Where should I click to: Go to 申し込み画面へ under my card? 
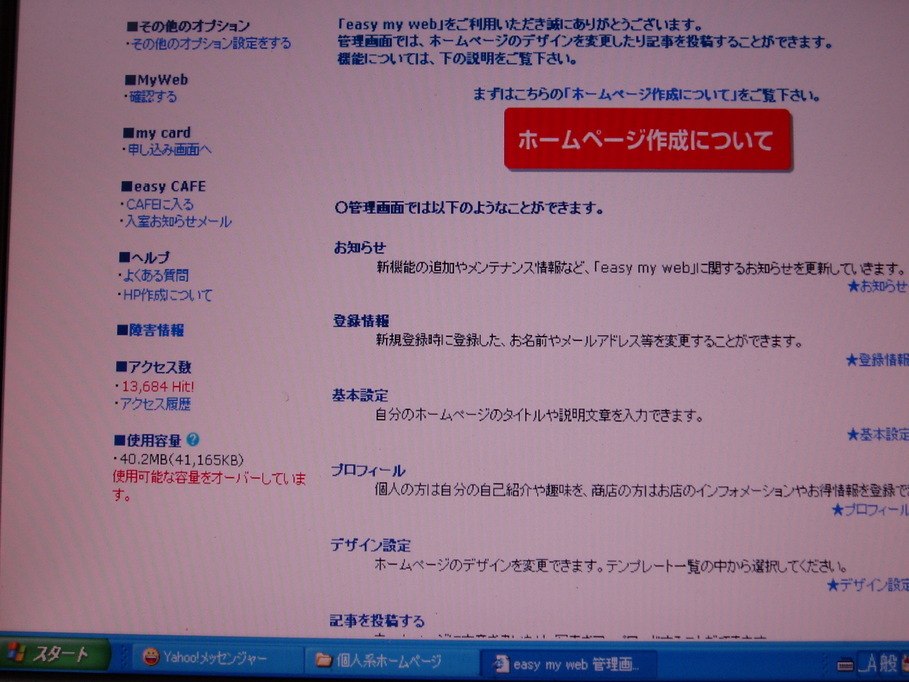click(x=169, y=150)
